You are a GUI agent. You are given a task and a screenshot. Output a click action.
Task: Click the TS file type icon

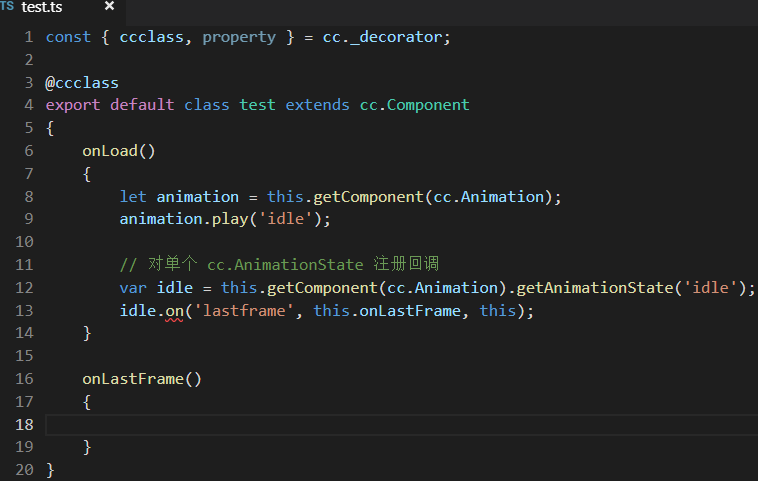(x=7, y=6)
